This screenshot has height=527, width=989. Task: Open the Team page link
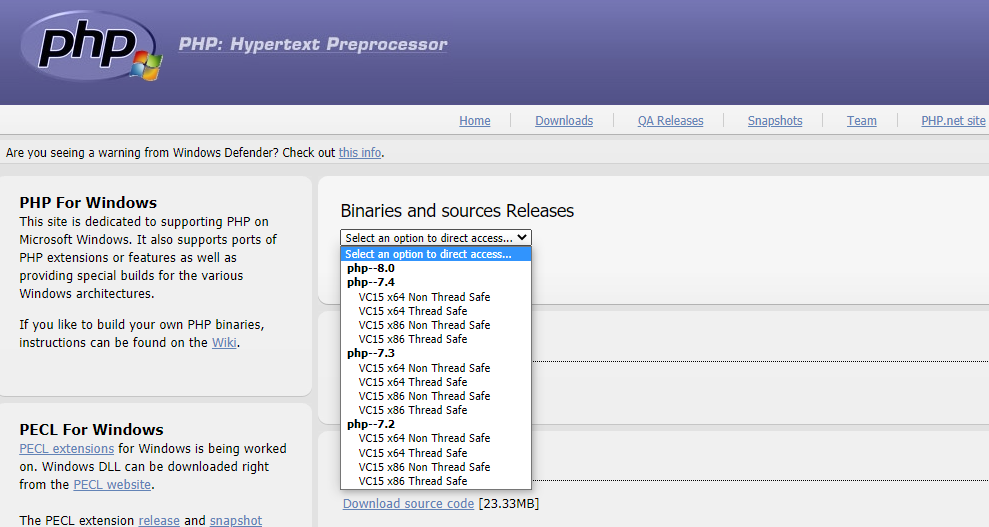click(x=862, y=120)
